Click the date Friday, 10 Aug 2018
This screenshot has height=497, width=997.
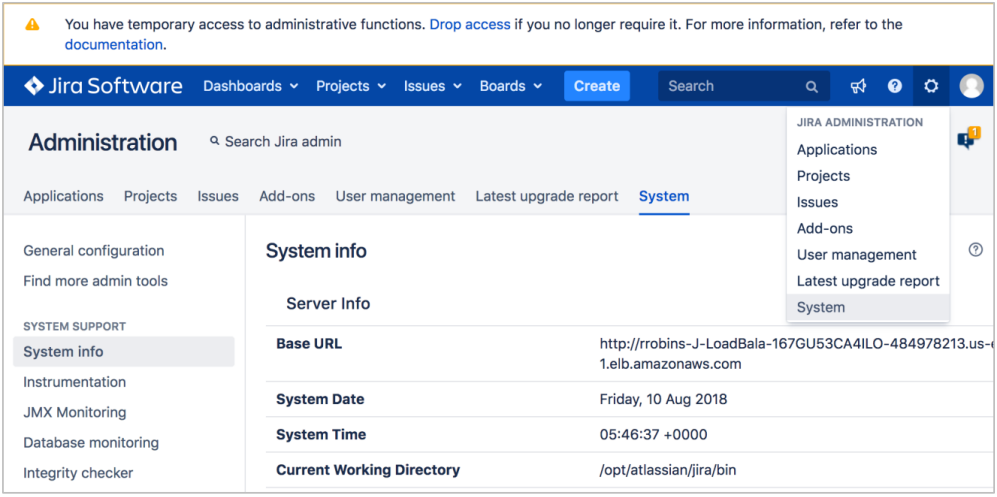pos(663,400)
